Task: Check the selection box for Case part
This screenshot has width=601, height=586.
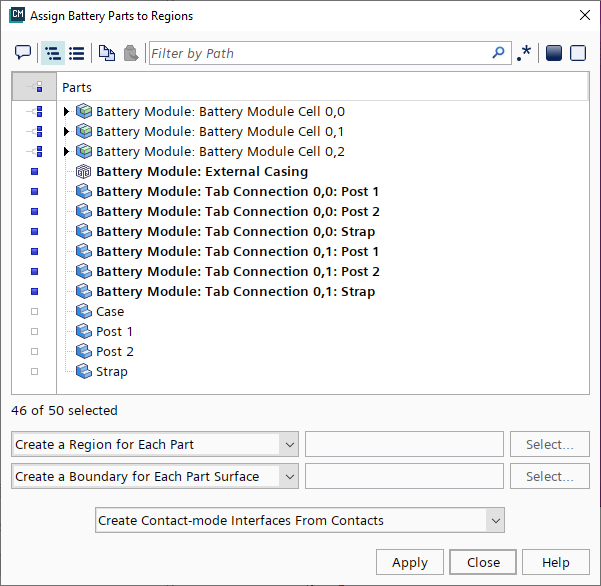Action: click(x=34, y=312)
